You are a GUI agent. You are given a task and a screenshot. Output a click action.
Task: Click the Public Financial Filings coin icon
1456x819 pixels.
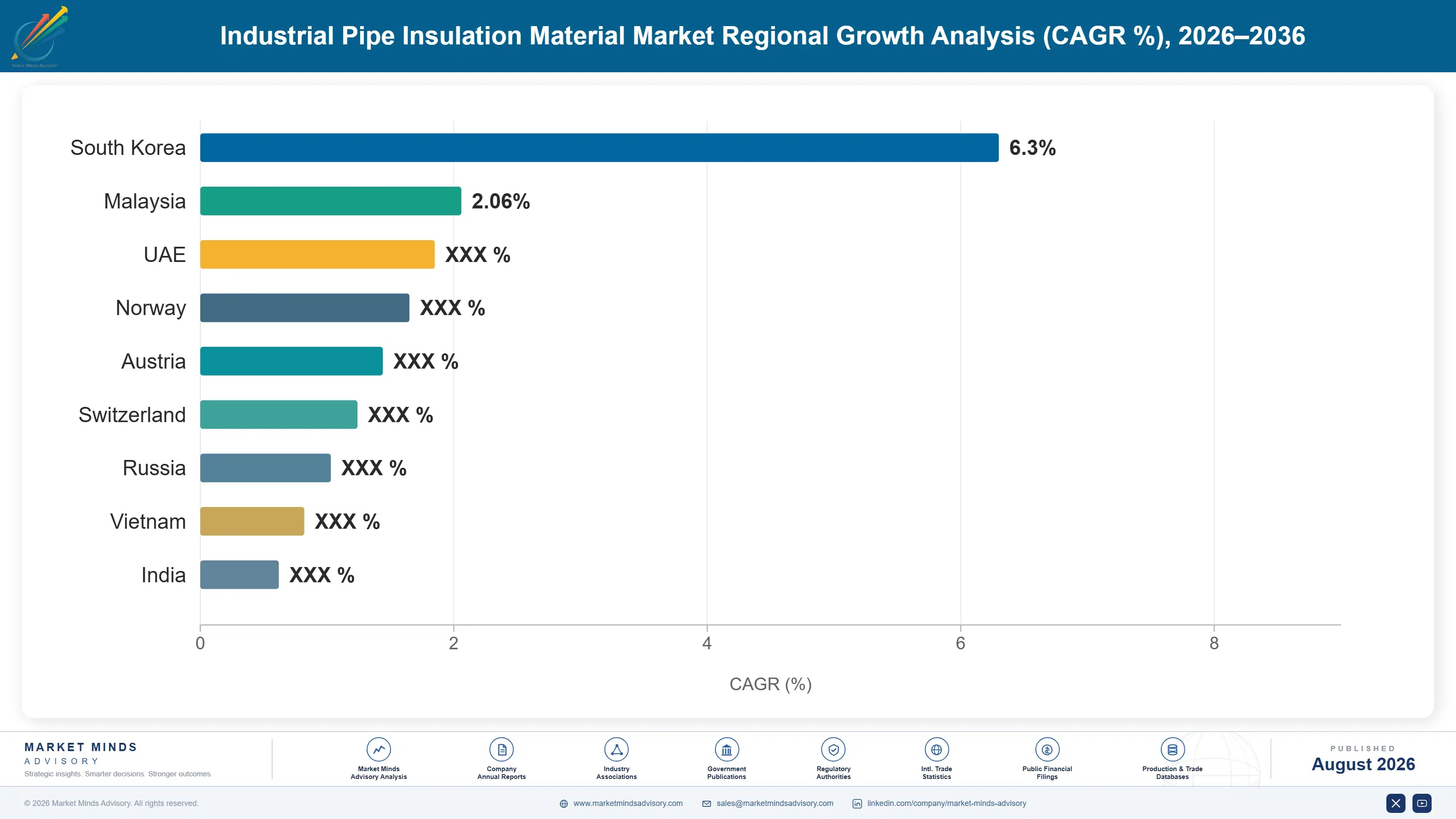[1047, 749]
